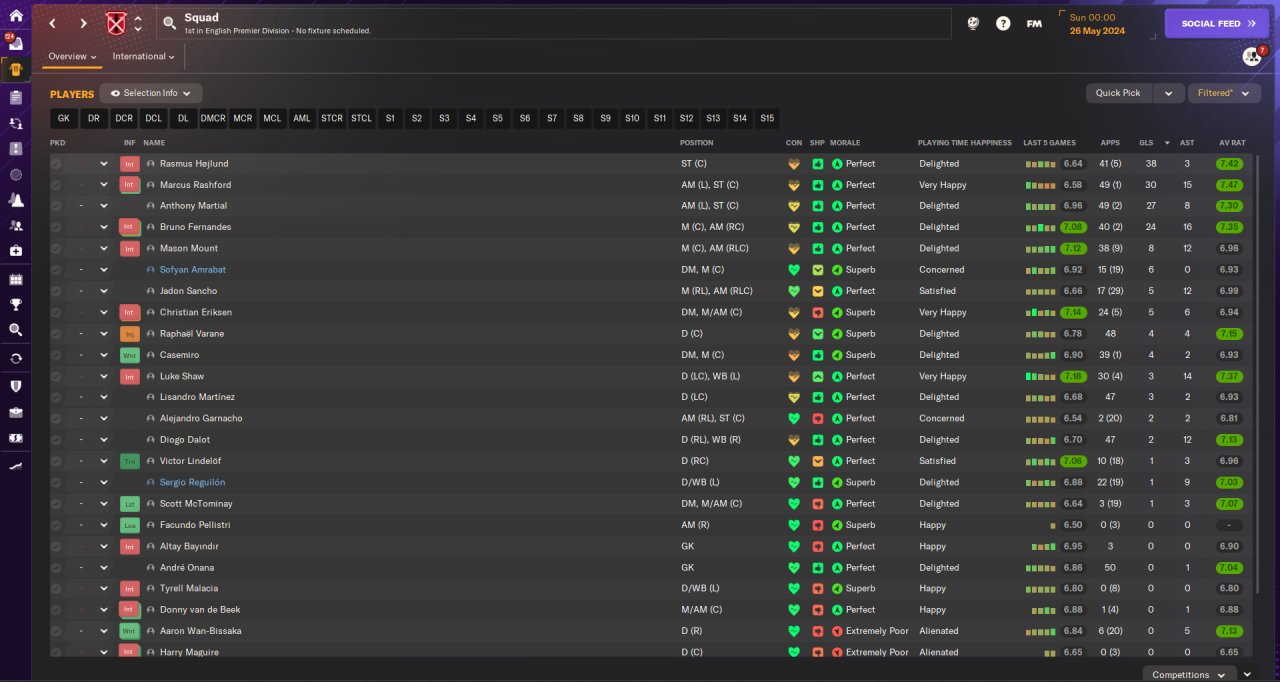The height and width of the screenshot is (682, 1280).
Task: Open the Selection Info dropdown
Action: pos(151,93)
